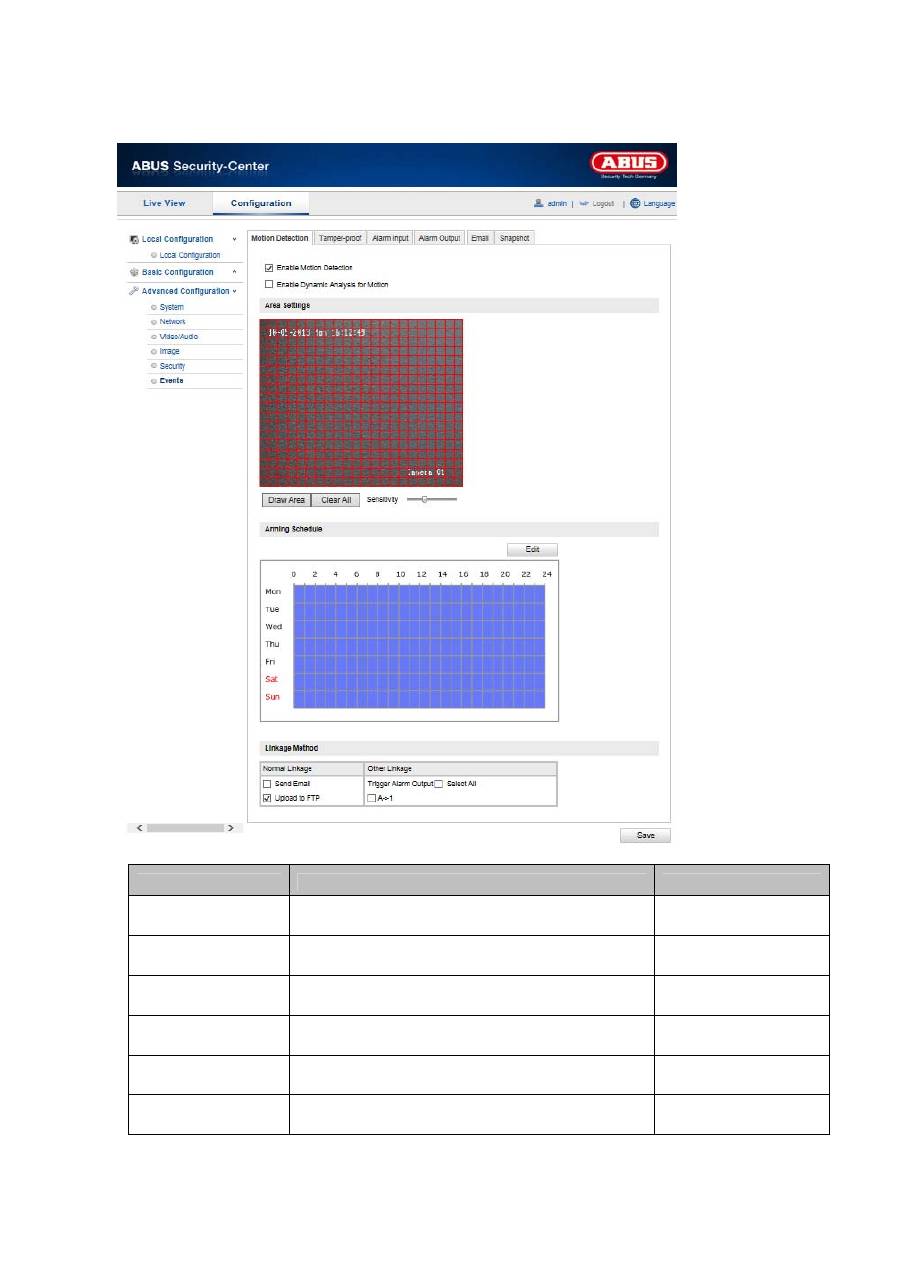Image resolution: width=900 pixels, height=1273 pixels.
Task: Collapse the Local Configuration section
Action: click(x=234, y=240)
